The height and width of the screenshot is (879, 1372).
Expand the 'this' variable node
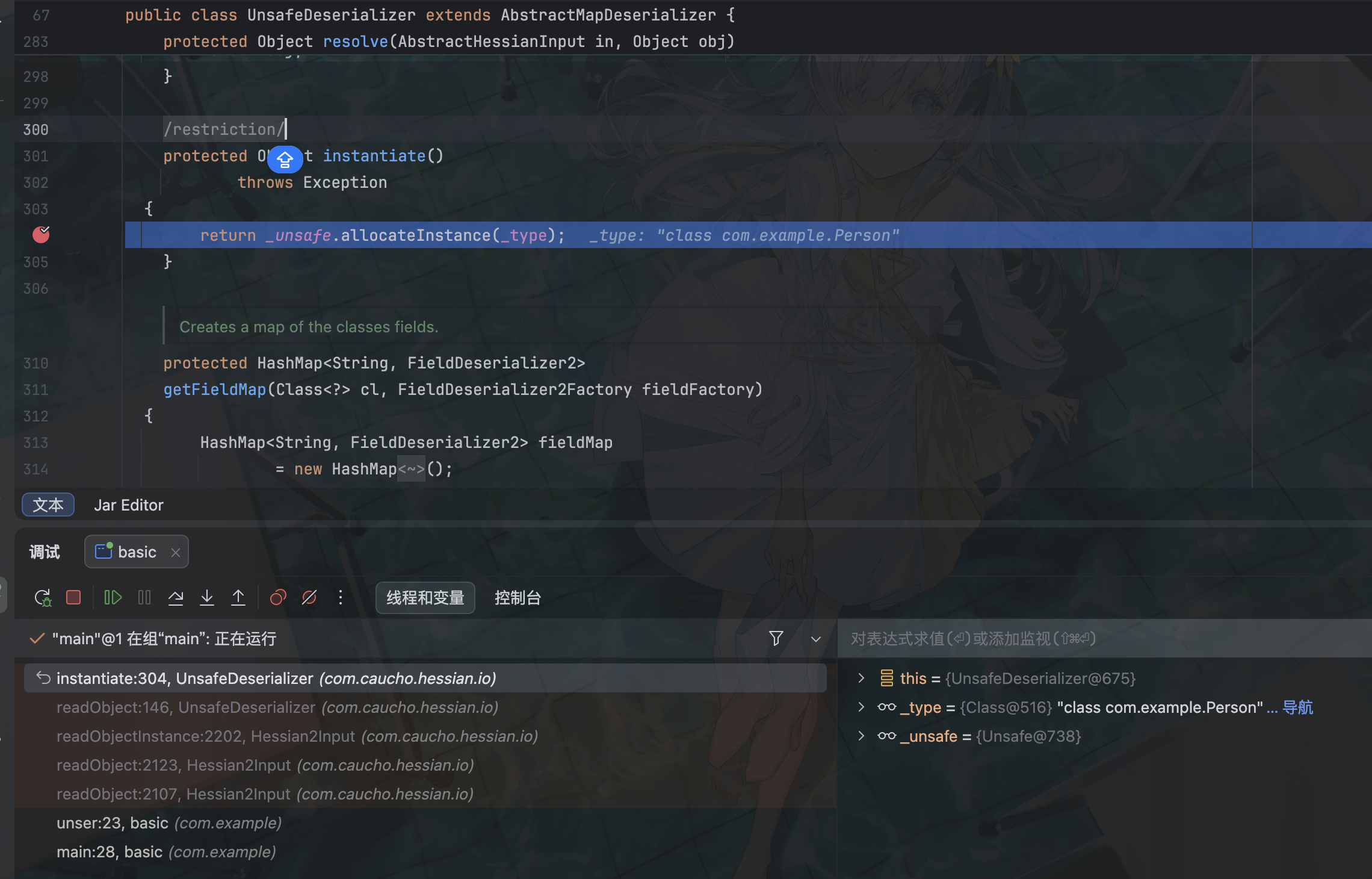[x=861, y=679]
